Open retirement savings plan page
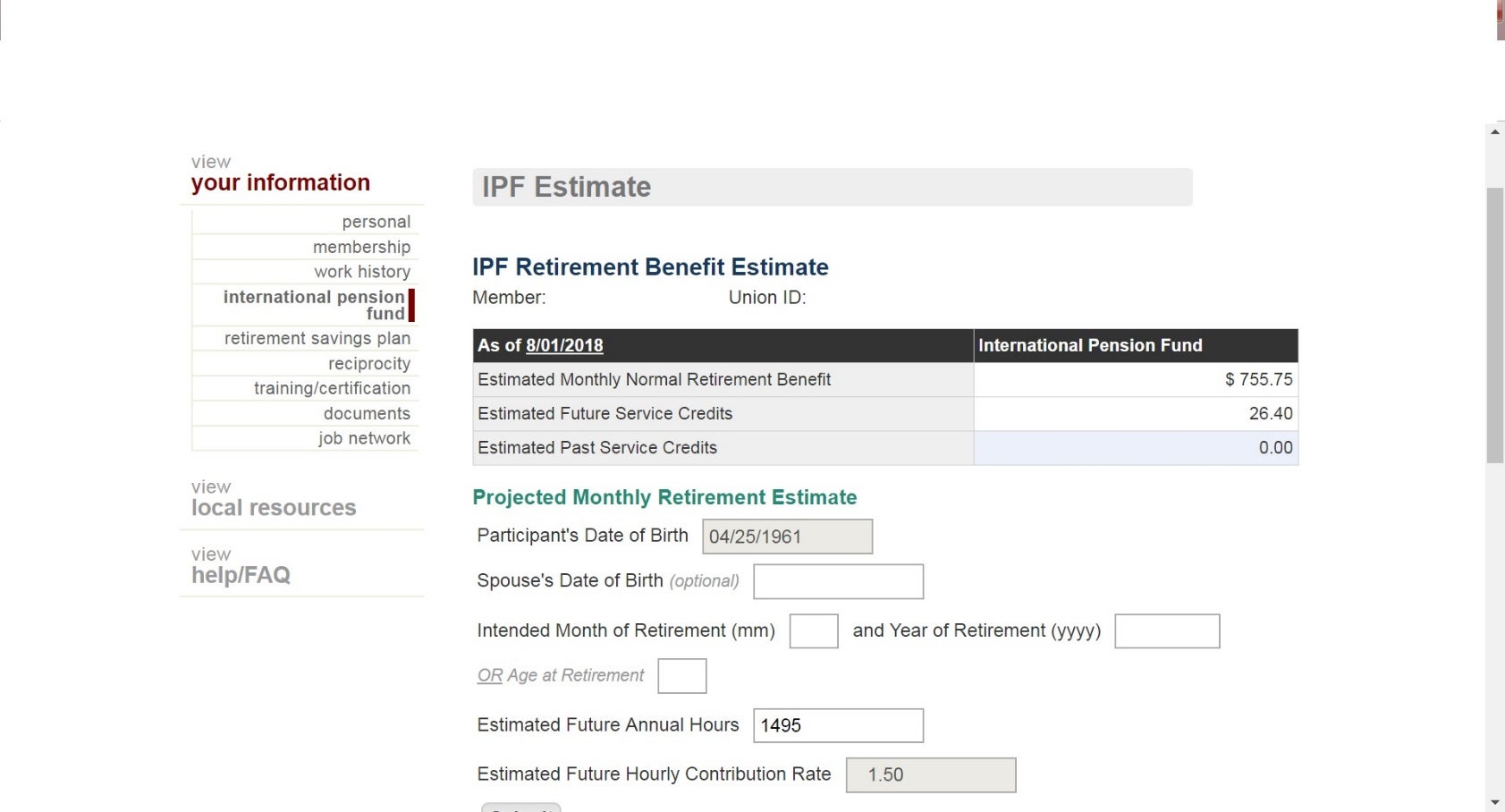Image resolution: width=1505 pixels, height=812 pixels. [317, 338]
